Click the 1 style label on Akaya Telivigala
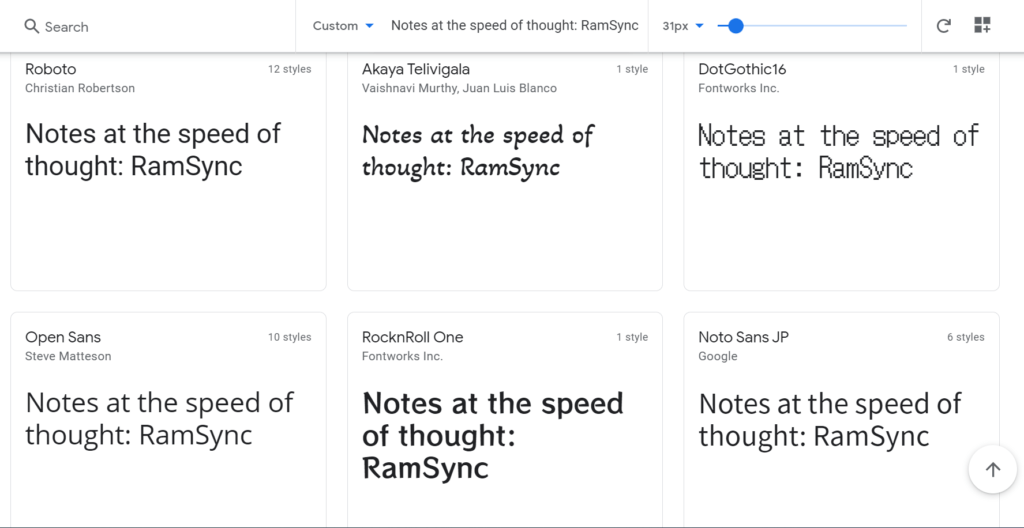Screen dimensions: 1024x528 pos(632,69)
